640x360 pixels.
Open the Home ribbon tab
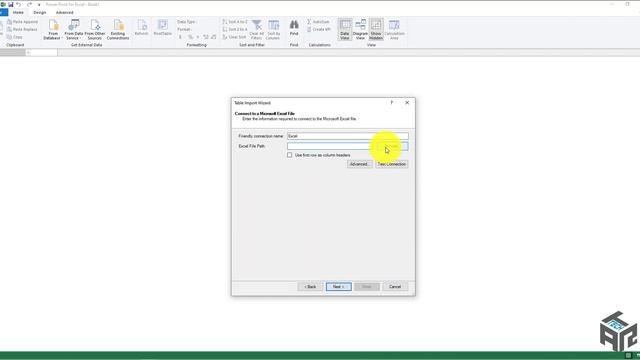[18, 13]
